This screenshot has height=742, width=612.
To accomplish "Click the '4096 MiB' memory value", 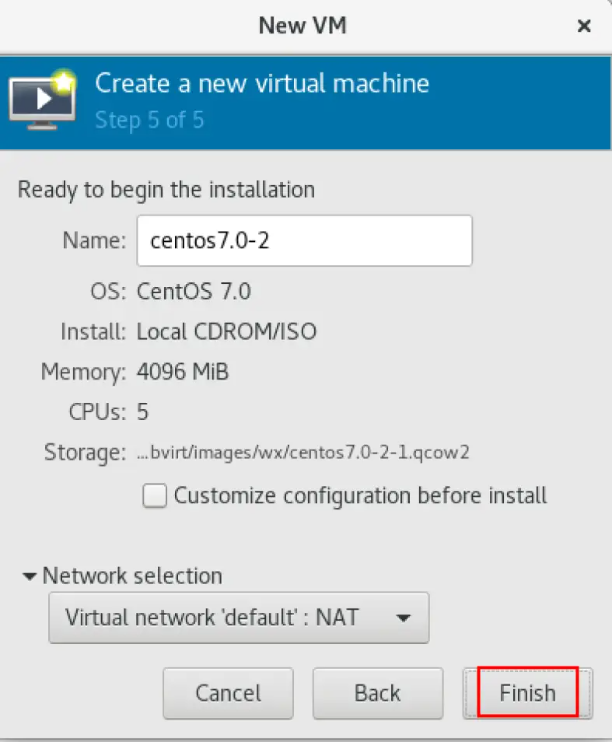I will [x=183, y=371].
